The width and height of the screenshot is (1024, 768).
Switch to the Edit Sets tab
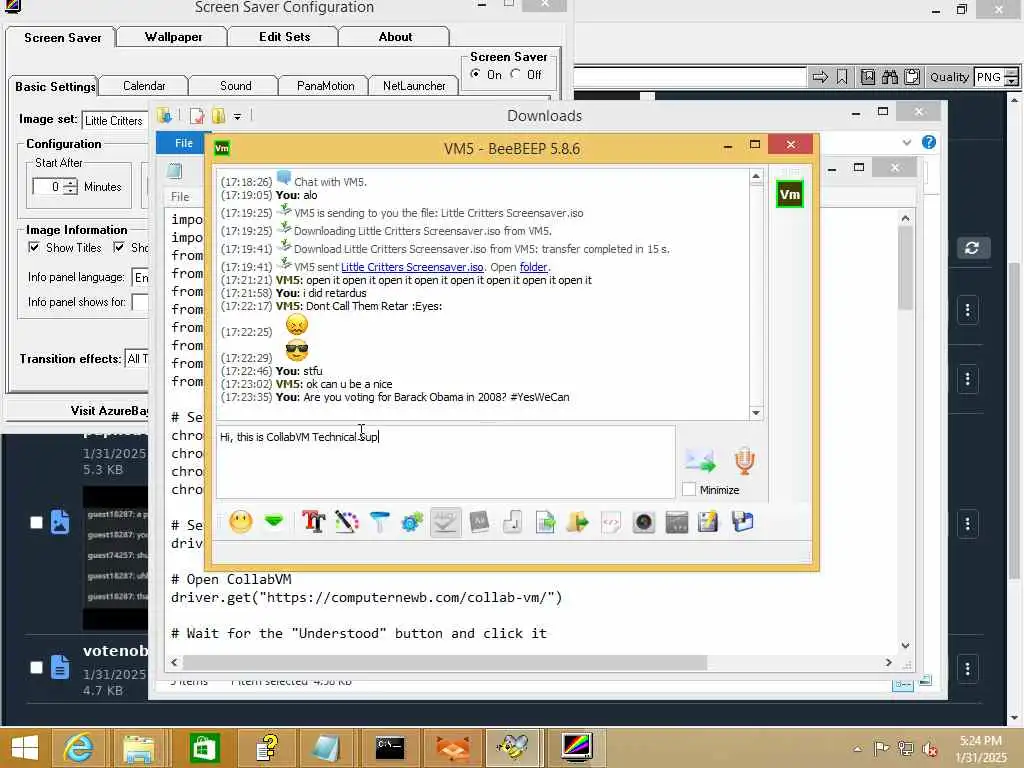(x=284, y=37)
